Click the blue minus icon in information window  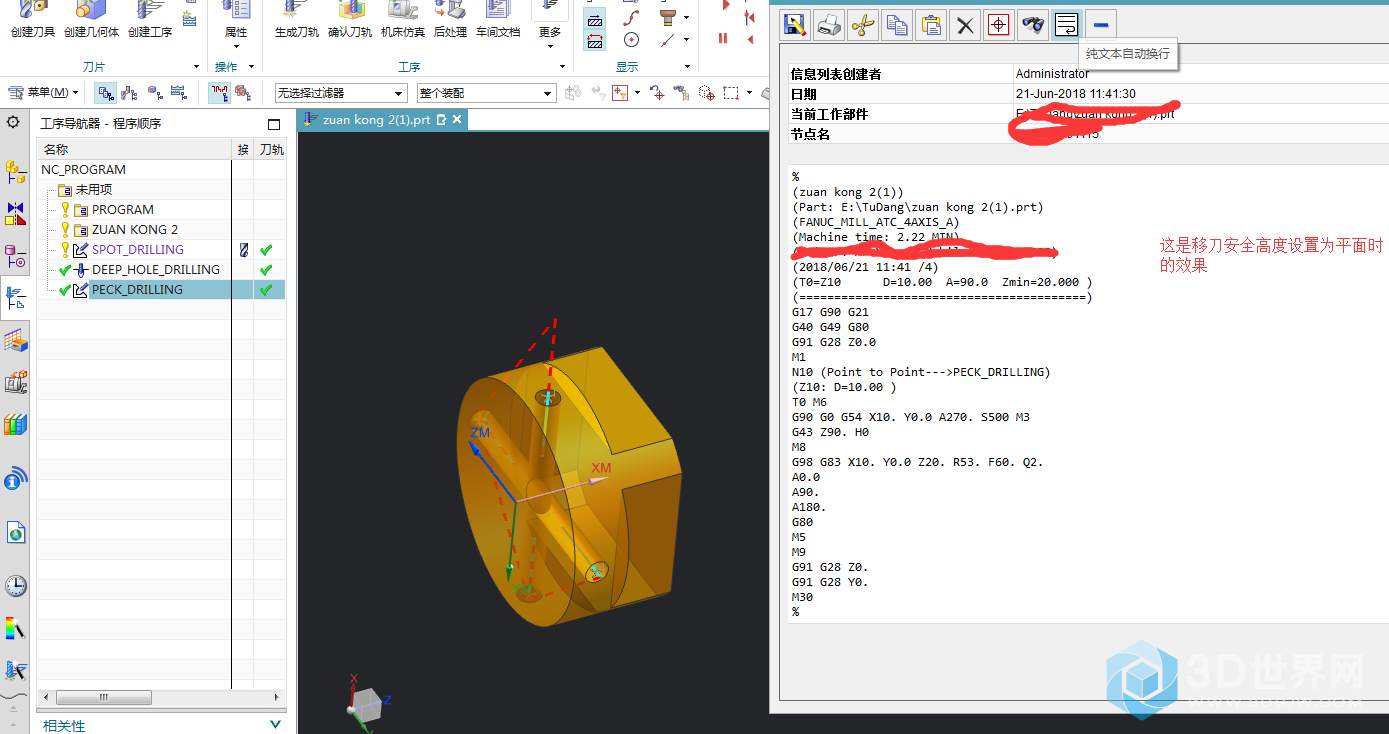(x=1100, y=25)
